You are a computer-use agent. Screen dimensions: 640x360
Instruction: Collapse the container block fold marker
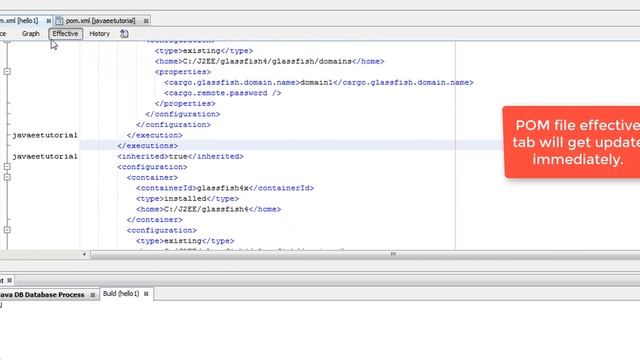(x=7, y=177)
